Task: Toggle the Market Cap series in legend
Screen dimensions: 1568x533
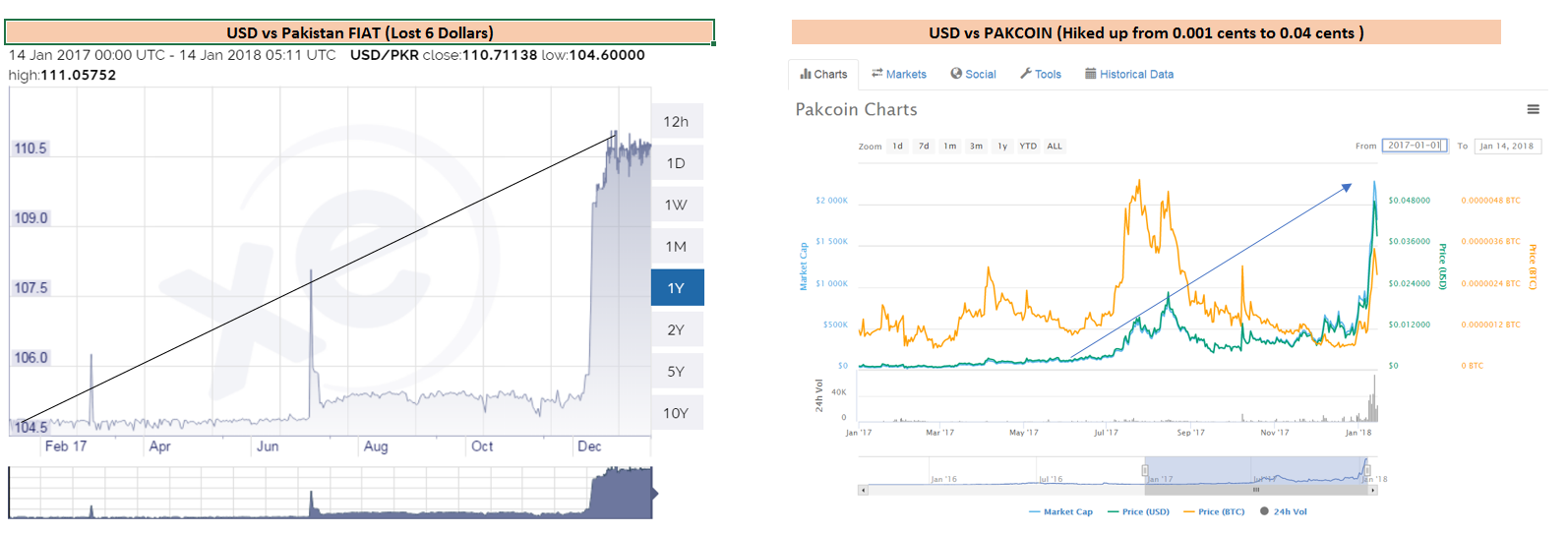Action: point(1060,511)
